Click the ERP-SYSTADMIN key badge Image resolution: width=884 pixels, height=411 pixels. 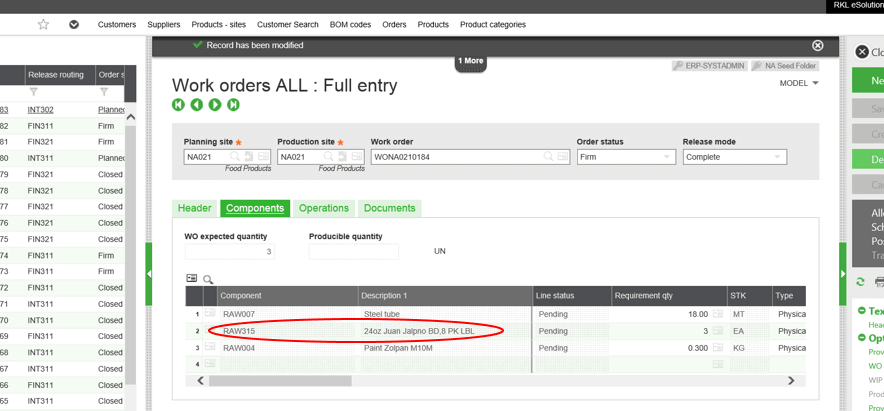(710, 66)
